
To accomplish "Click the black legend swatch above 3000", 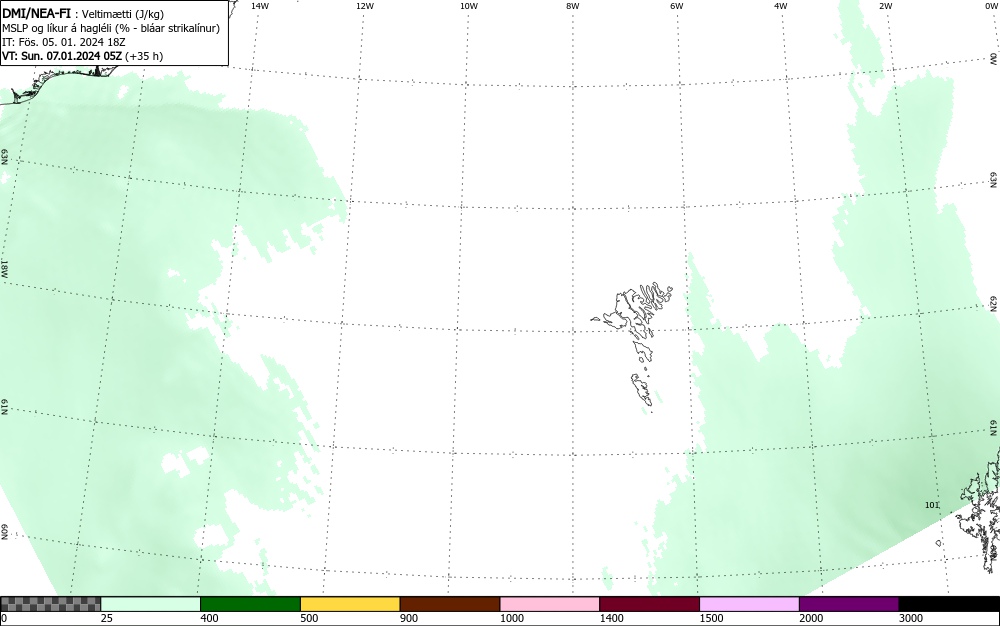I will click(x=949, y=604).
